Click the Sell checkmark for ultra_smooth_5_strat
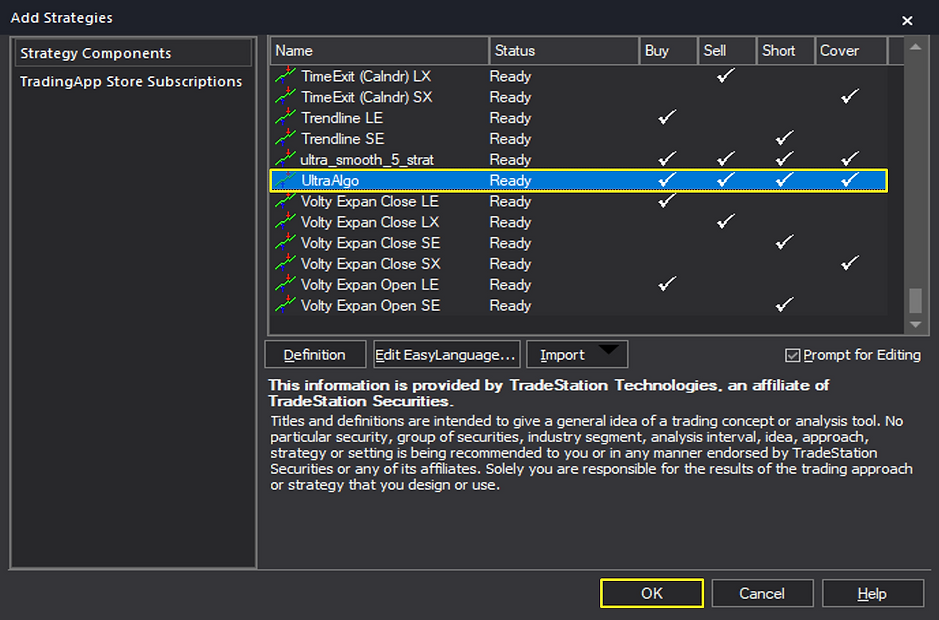Screen dimensions: 939x620 (x=726, y=159)
